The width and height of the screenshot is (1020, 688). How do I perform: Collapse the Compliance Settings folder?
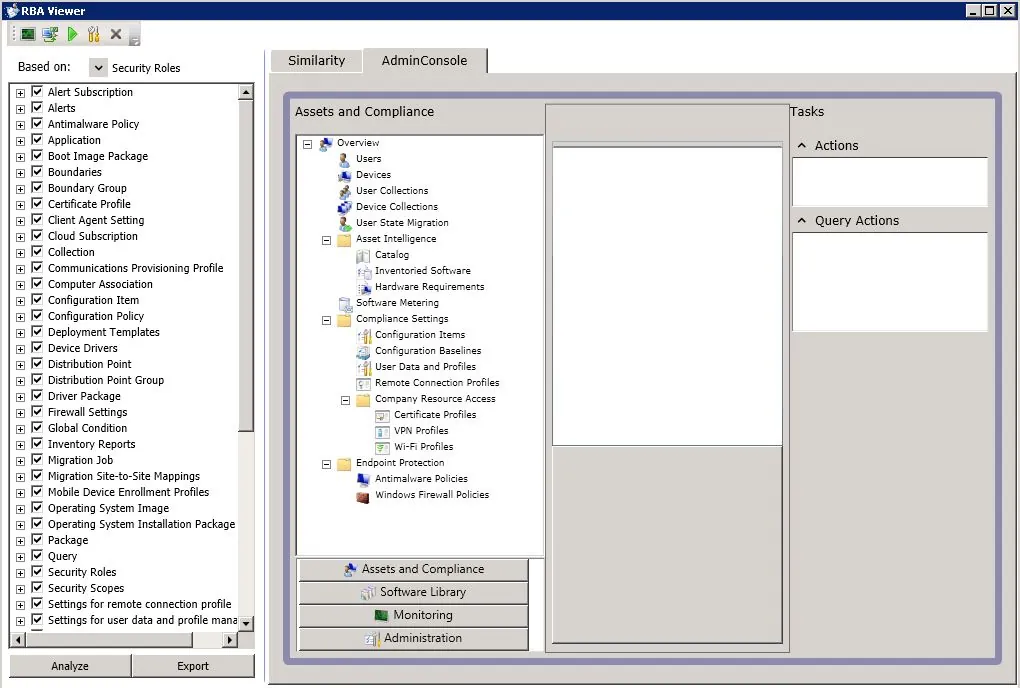pos(327,320)
